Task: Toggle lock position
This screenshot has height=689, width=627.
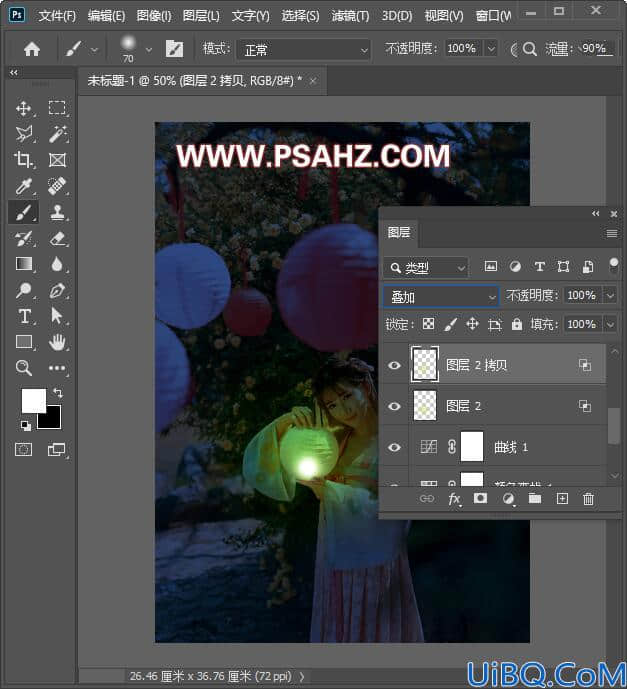Action: pyautogui.click(x=472, y=324)
